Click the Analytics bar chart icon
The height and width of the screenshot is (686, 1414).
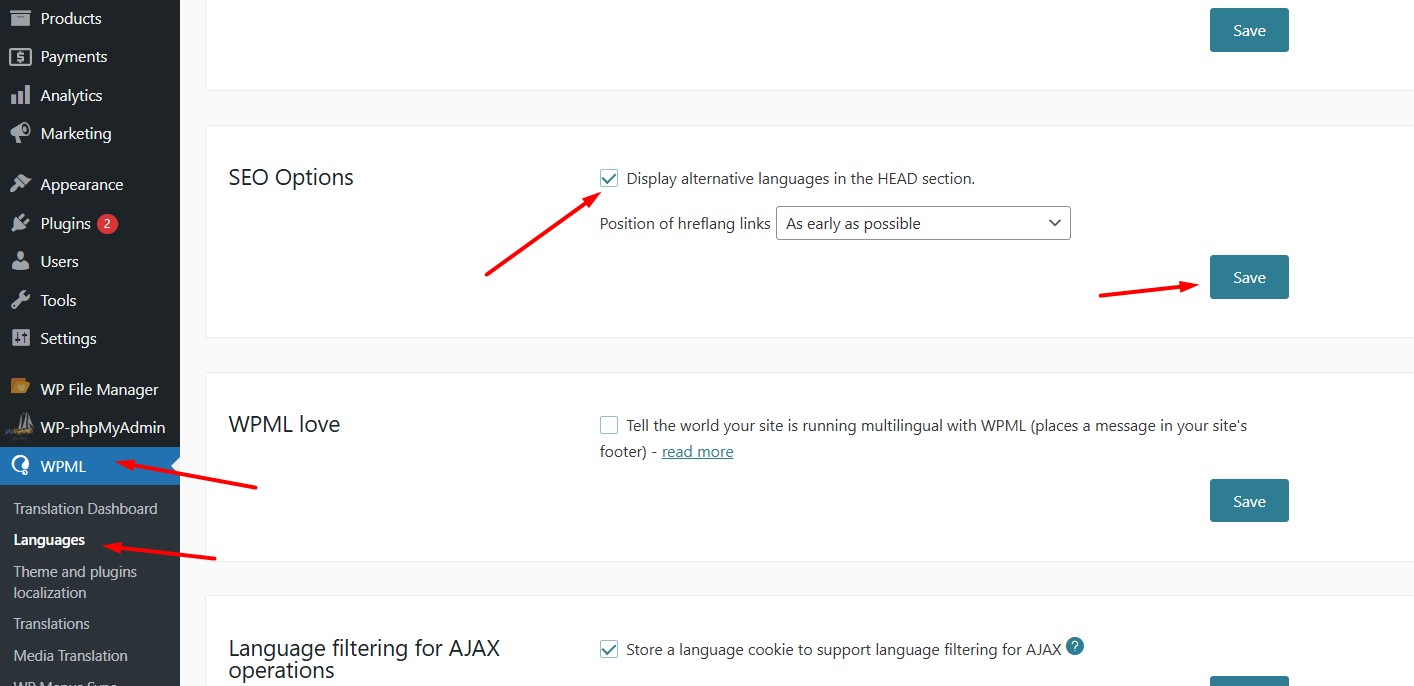[x=20, y=96]
